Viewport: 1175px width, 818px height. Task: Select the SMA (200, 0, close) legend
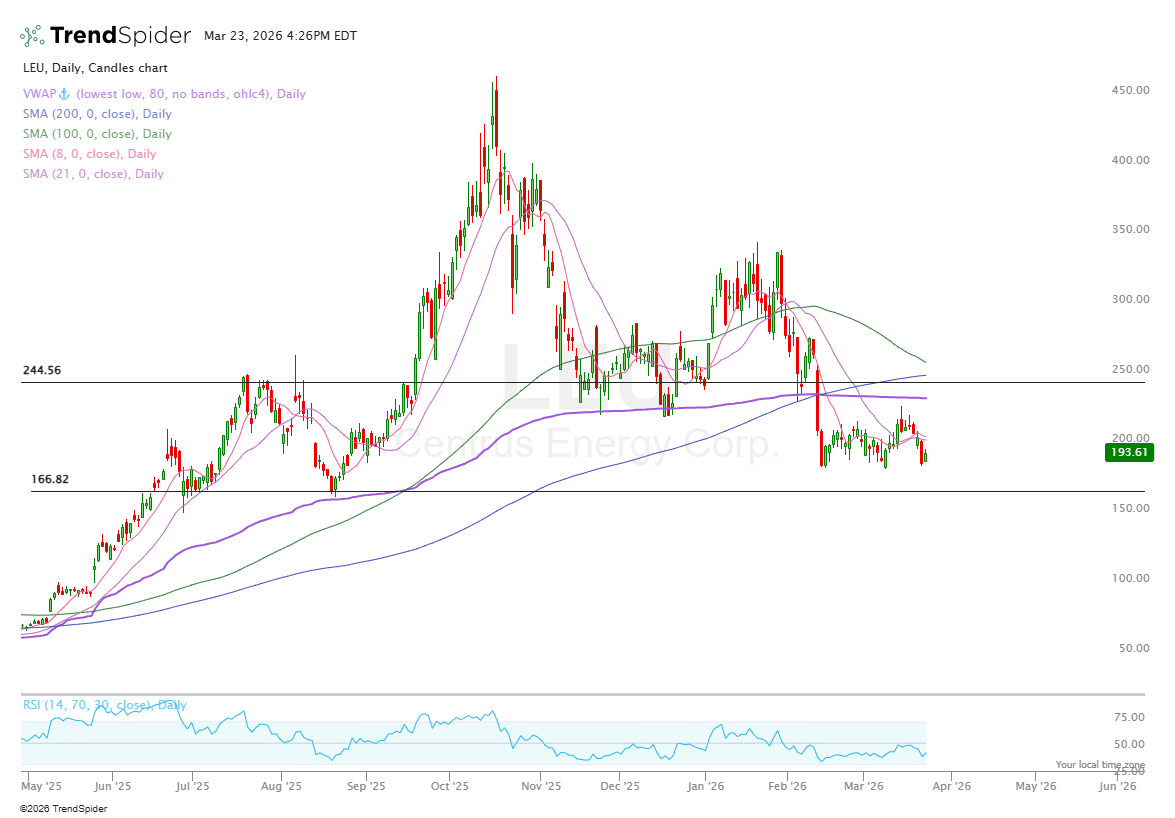click(x=97, y=114)
